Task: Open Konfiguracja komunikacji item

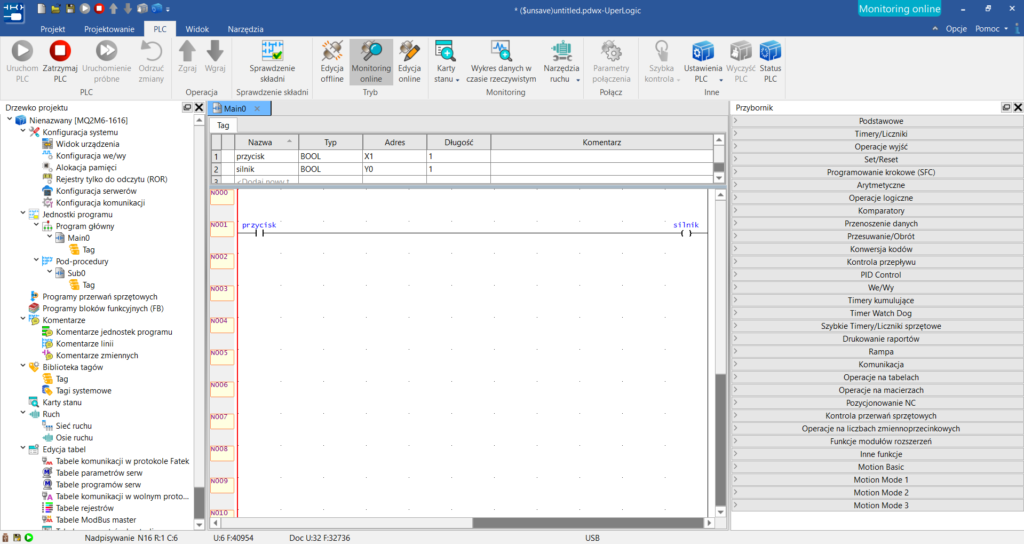Action: click(100, 202)
